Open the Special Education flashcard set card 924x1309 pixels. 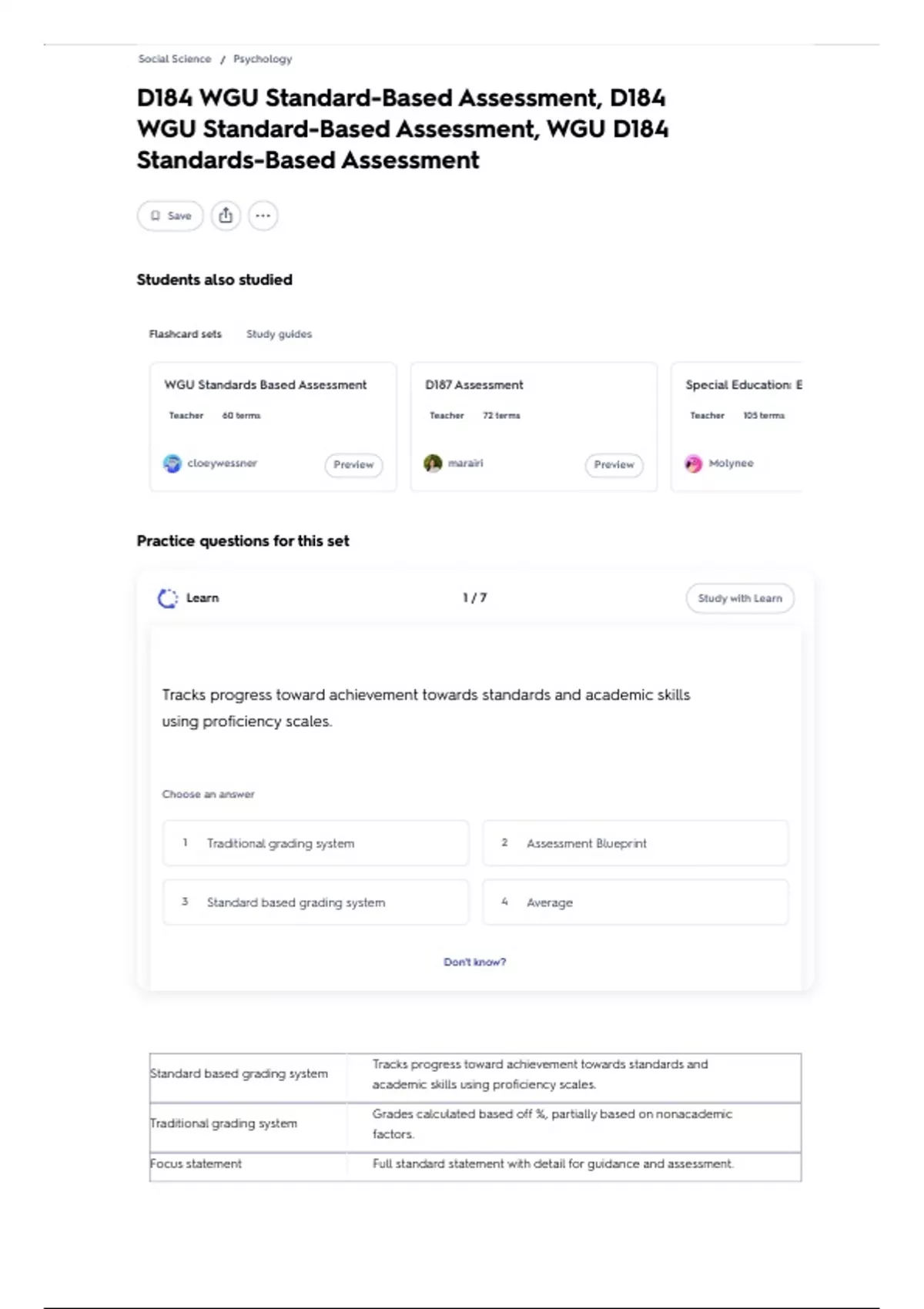[x=737, y=427]
